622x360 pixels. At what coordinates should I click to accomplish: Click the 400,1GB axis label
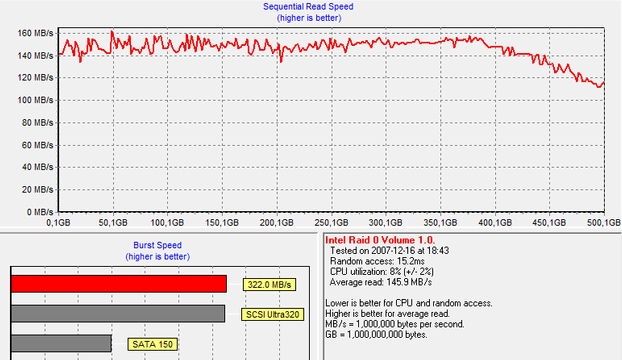click(x=495, y=222)
